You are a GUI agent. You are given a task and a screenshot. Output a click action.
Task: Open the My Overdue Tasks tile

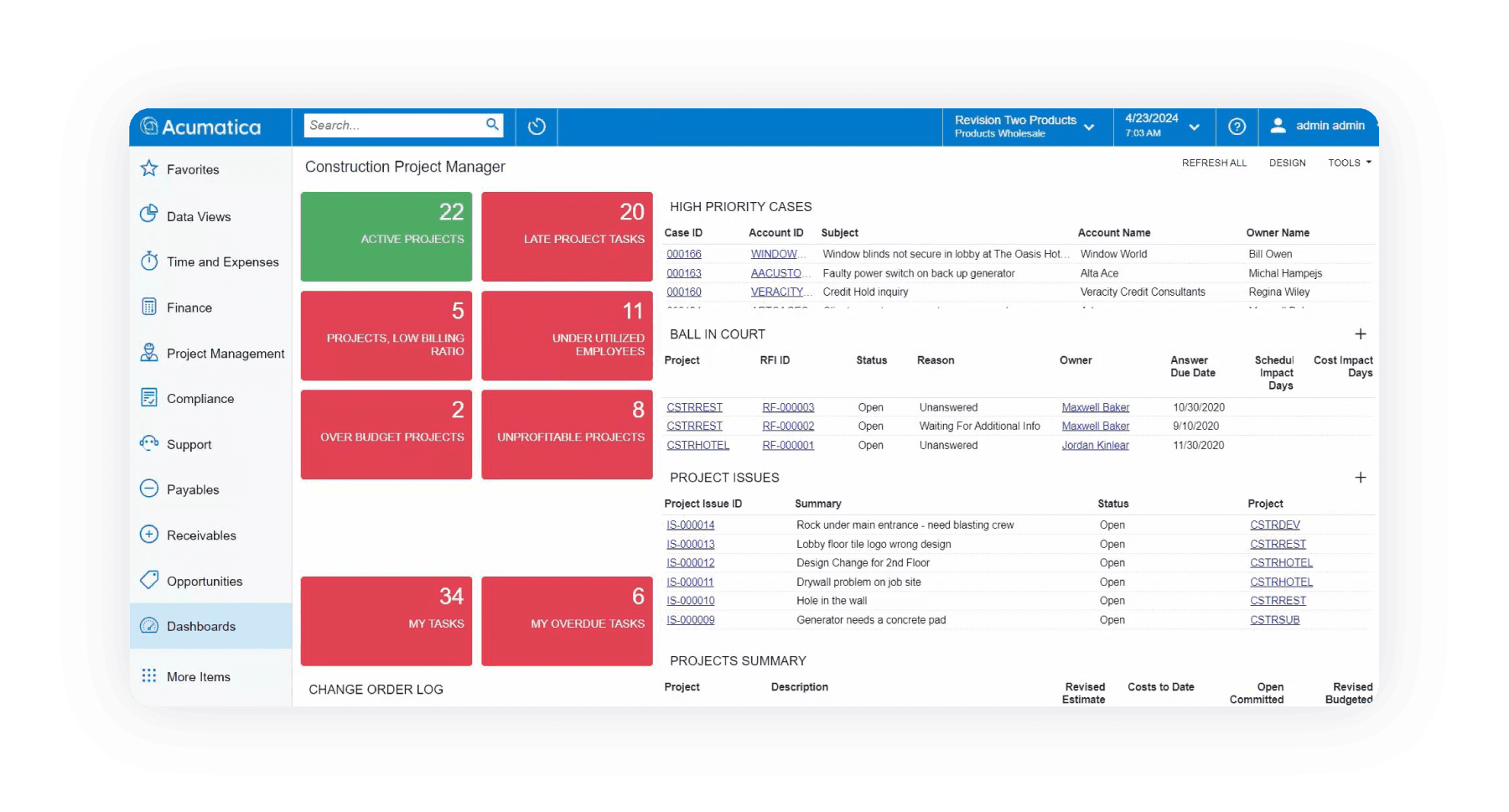[x=567, y=621]
